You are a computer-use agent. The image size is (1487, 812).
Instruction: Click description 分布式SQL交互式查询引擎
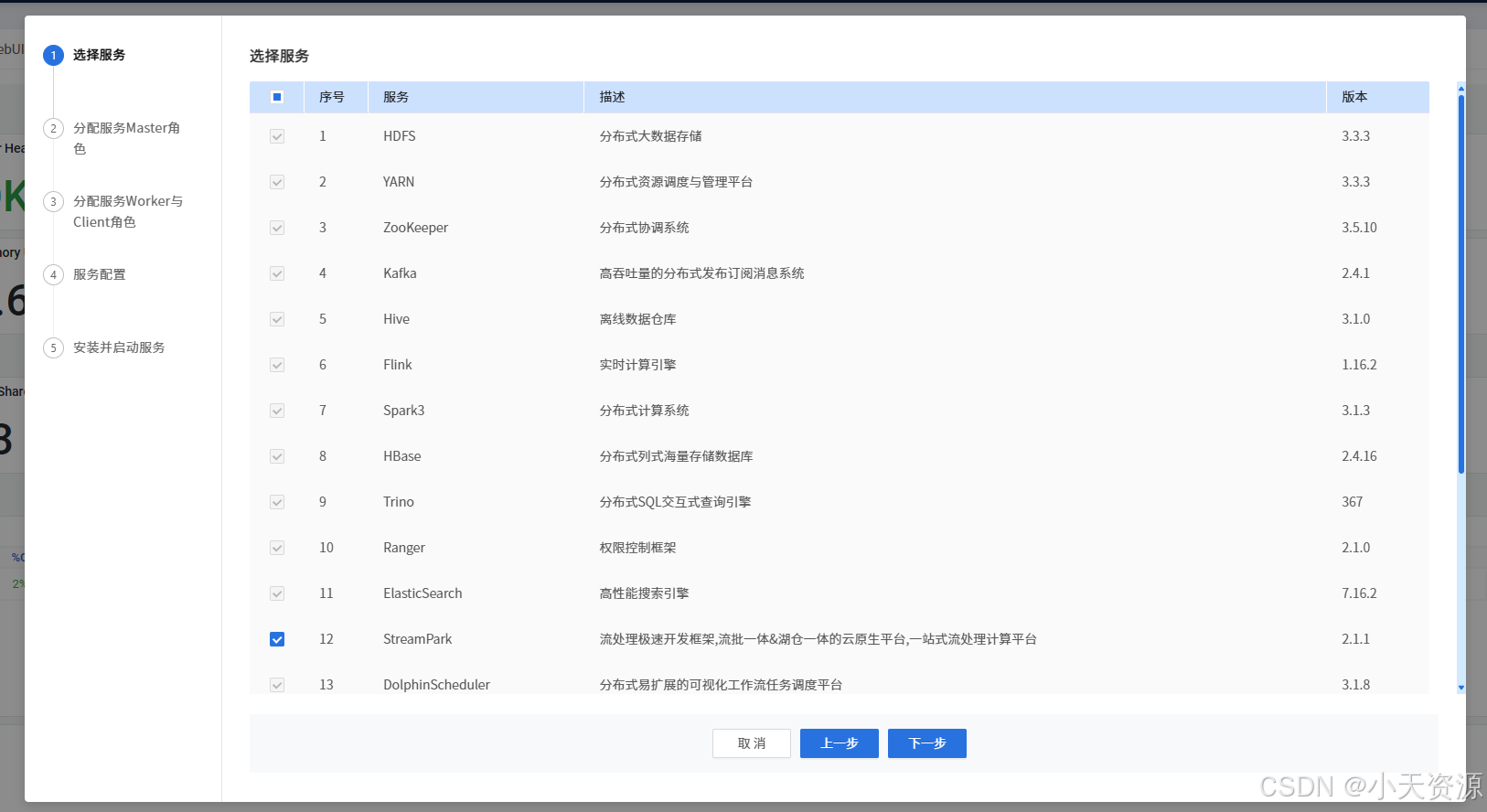point(676,502)
